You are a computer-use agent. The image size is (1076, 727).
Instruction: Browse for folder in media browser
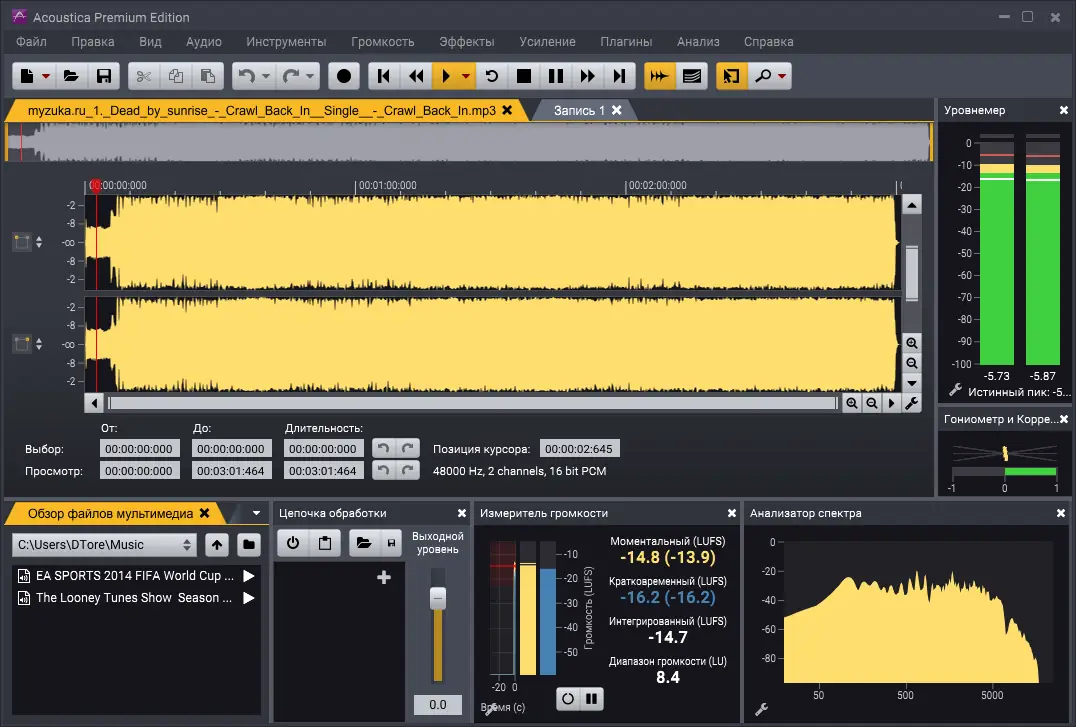(248, 545)
